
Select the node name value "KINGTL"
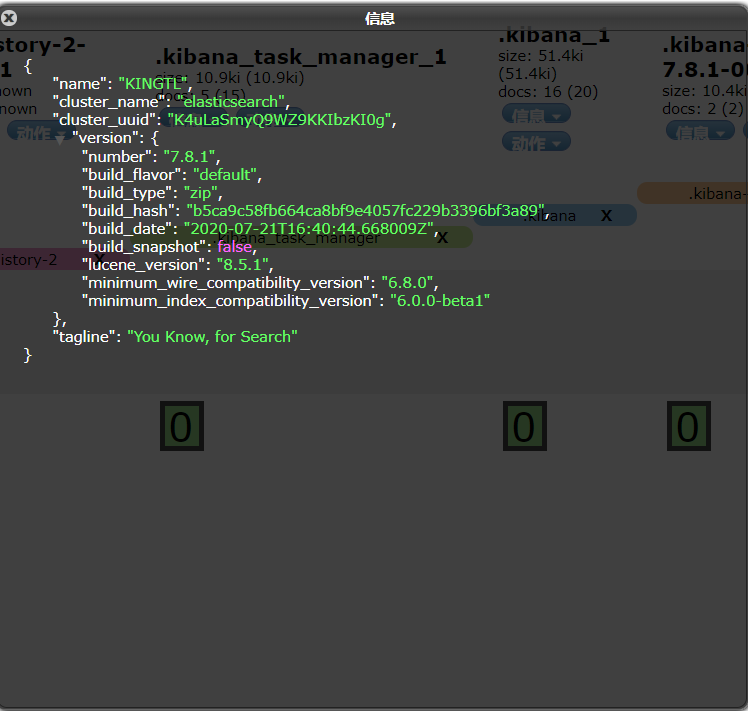[153, 84]
